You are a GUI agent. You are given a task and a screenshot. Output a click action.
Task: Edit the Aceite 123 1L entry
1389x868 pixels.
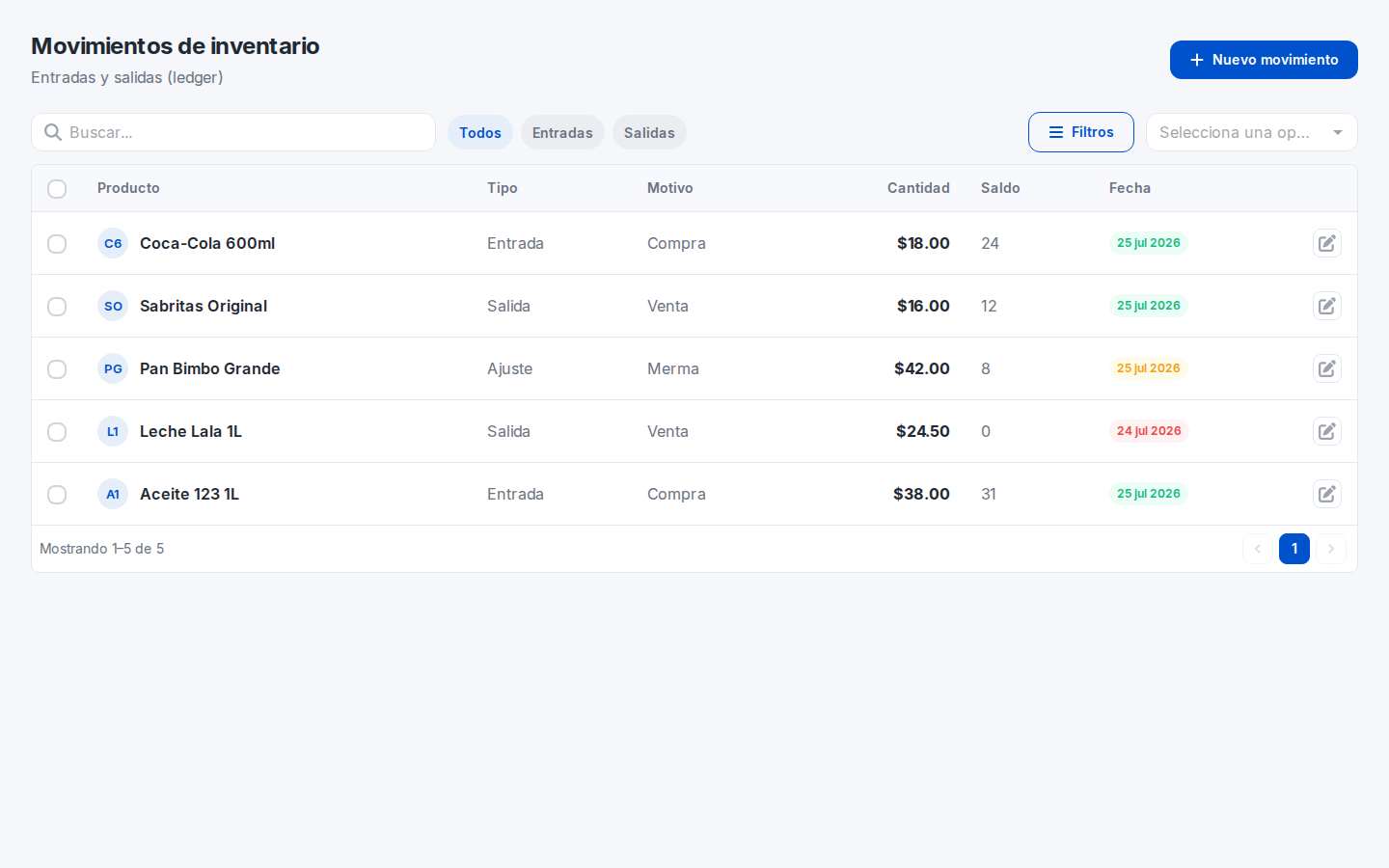1327,494
